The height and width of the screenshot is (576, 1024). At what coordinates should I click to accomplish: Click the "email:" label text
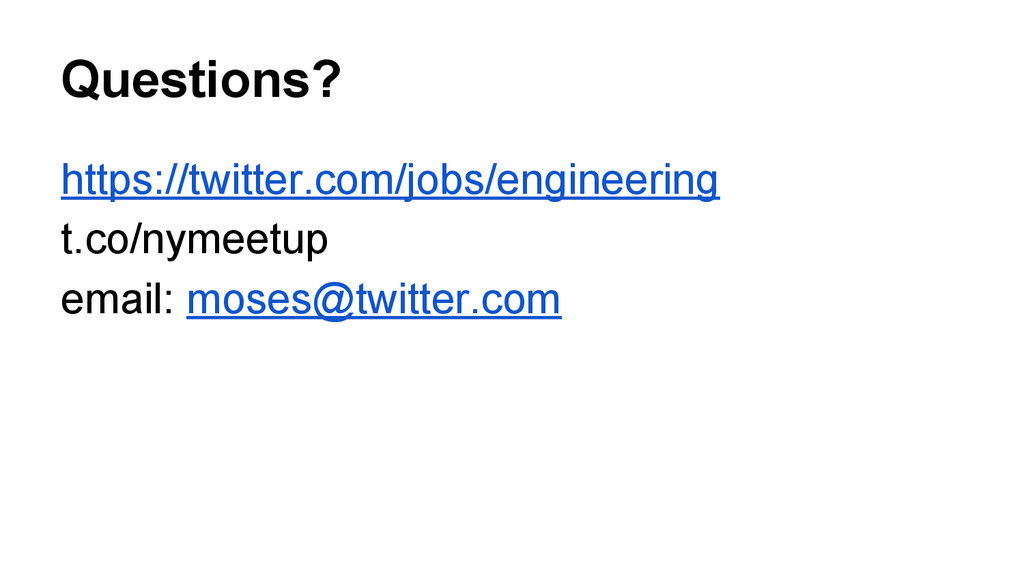[x=118, y=300]
